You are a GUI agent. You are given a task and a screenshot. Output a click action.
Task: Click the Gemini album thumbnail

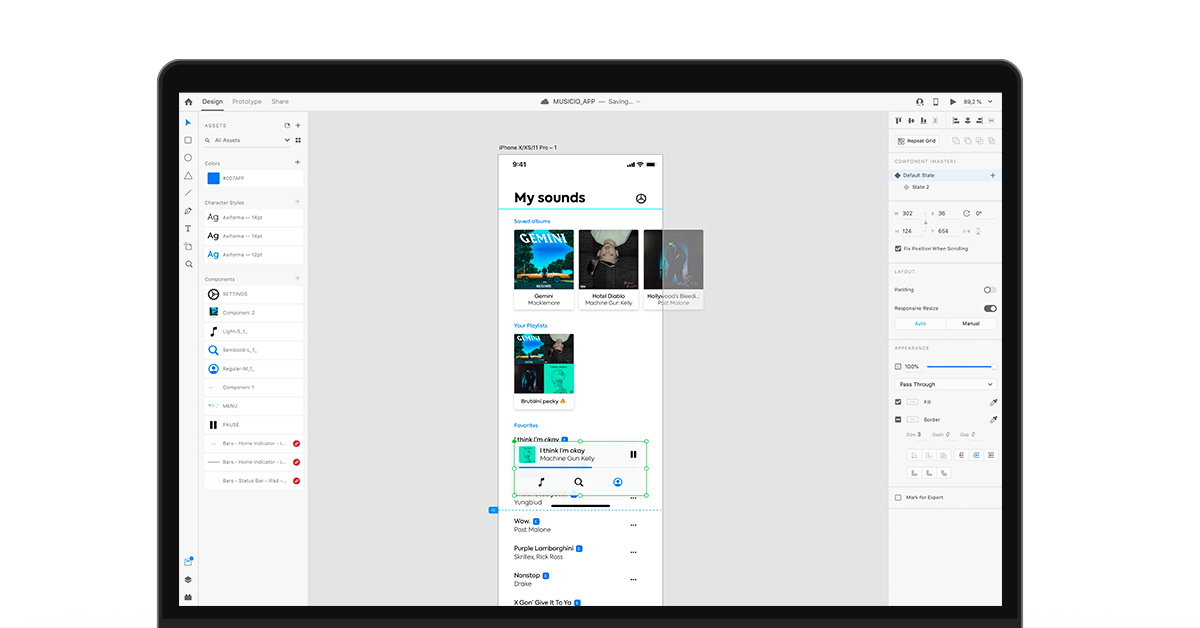(x=544, y=260)
